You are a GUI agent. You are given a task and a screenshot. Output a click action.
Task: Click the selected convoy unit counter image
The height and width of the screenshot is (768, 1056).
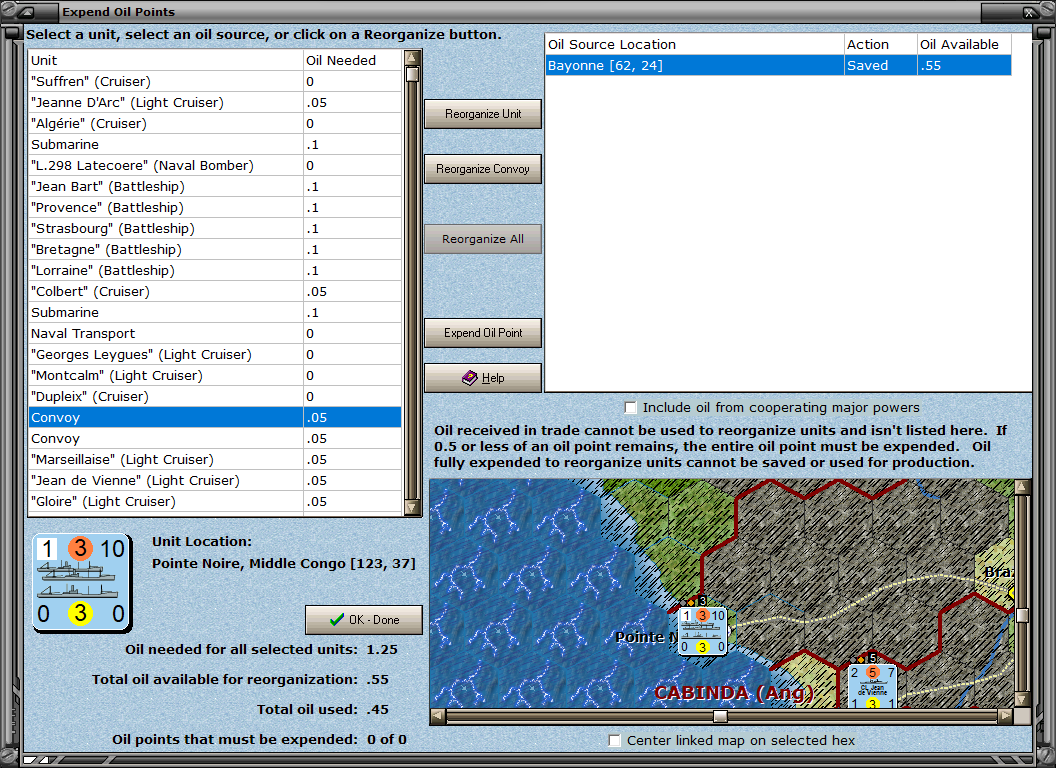82,584
